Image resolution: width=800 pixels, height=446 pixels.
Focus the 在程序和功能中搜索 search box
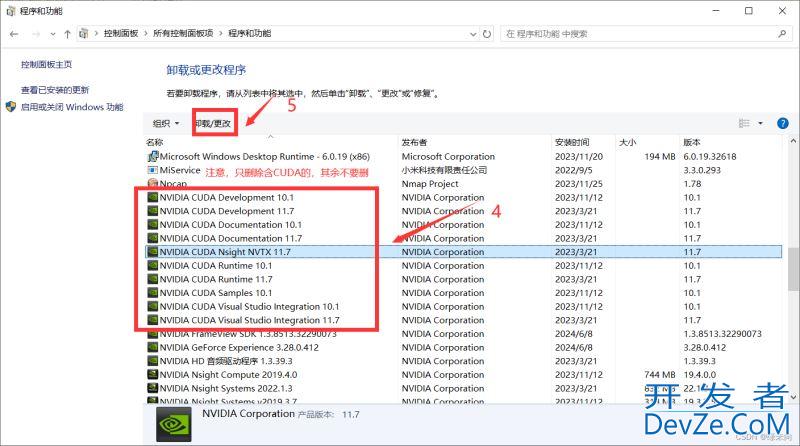pos(645,34)
